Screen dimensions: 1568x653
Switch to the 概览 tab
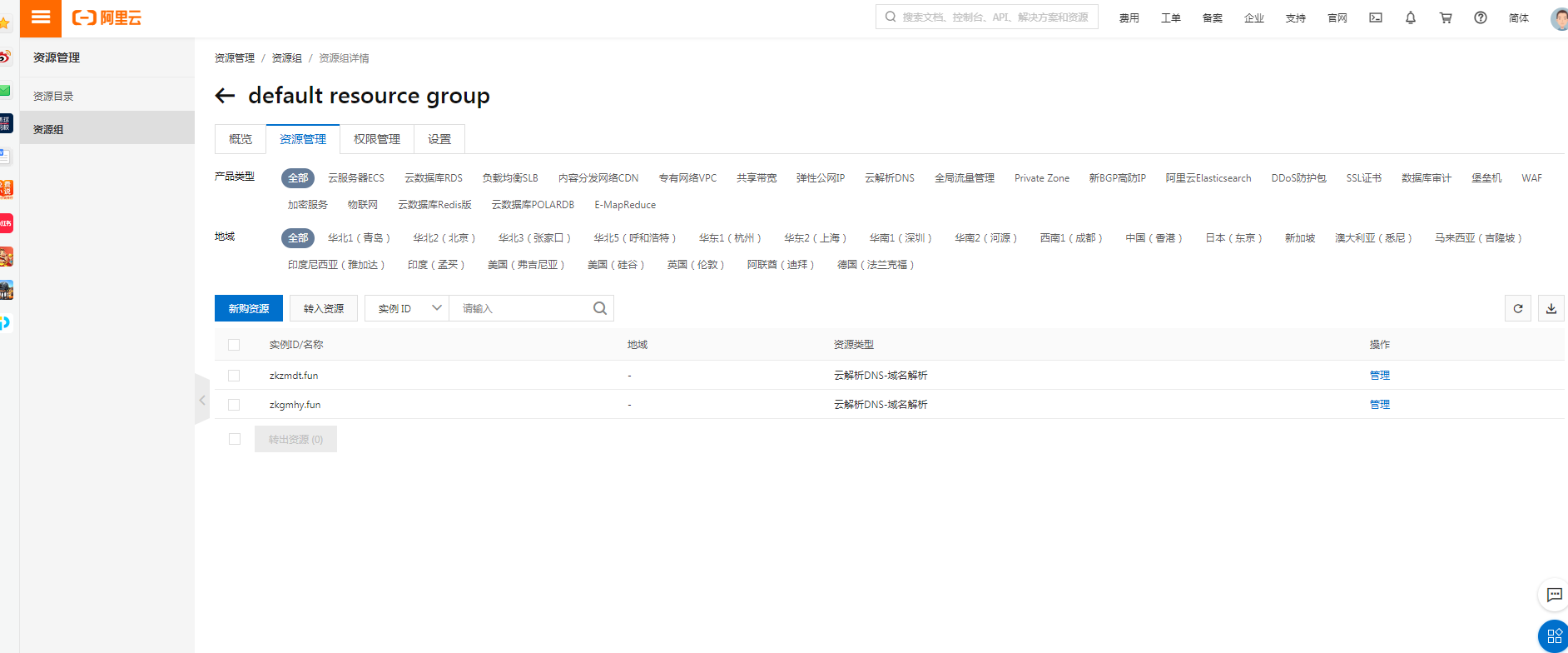coord(241,139)
